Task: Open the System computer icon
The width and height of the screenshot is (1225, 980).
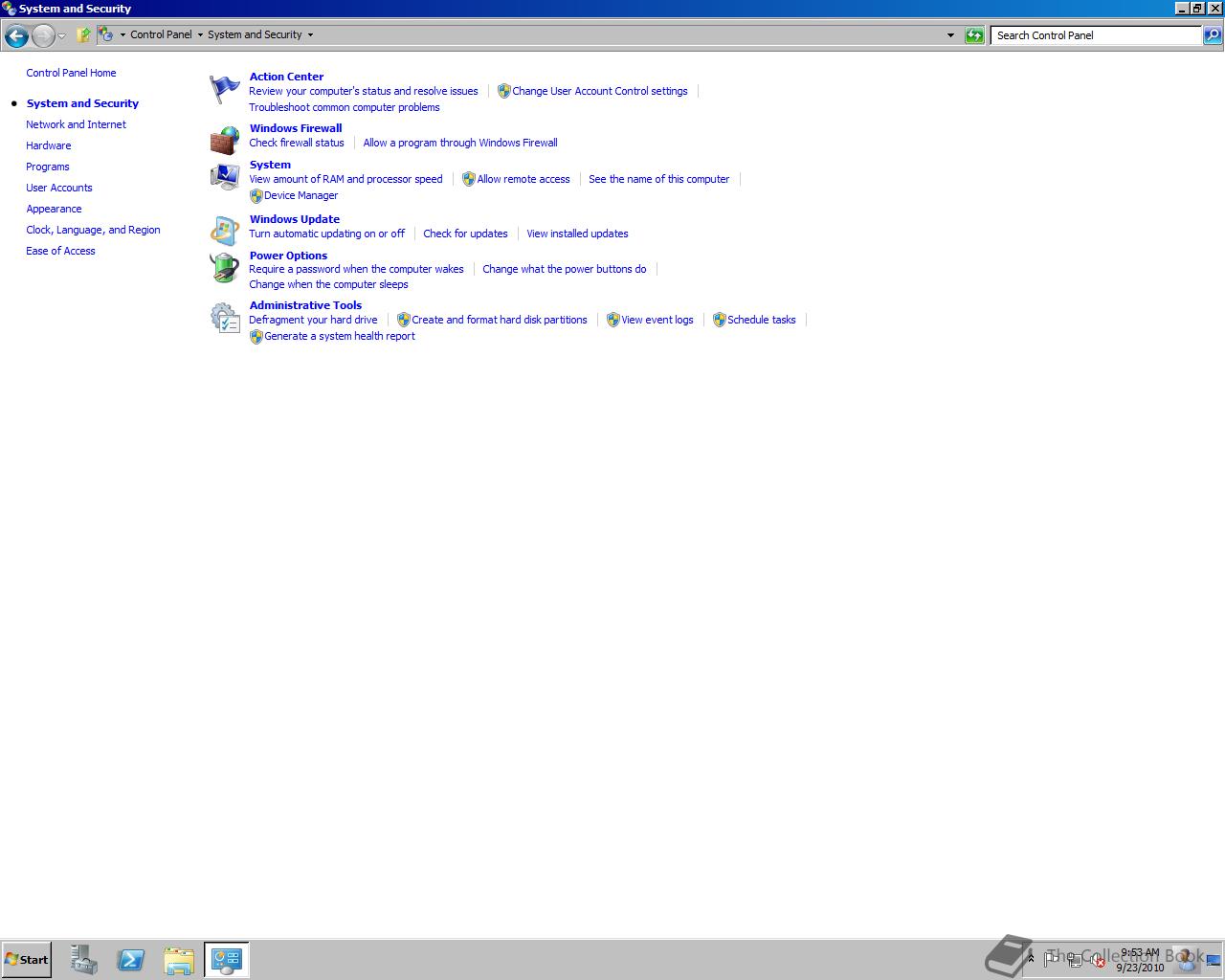Action: pos(225,177)
